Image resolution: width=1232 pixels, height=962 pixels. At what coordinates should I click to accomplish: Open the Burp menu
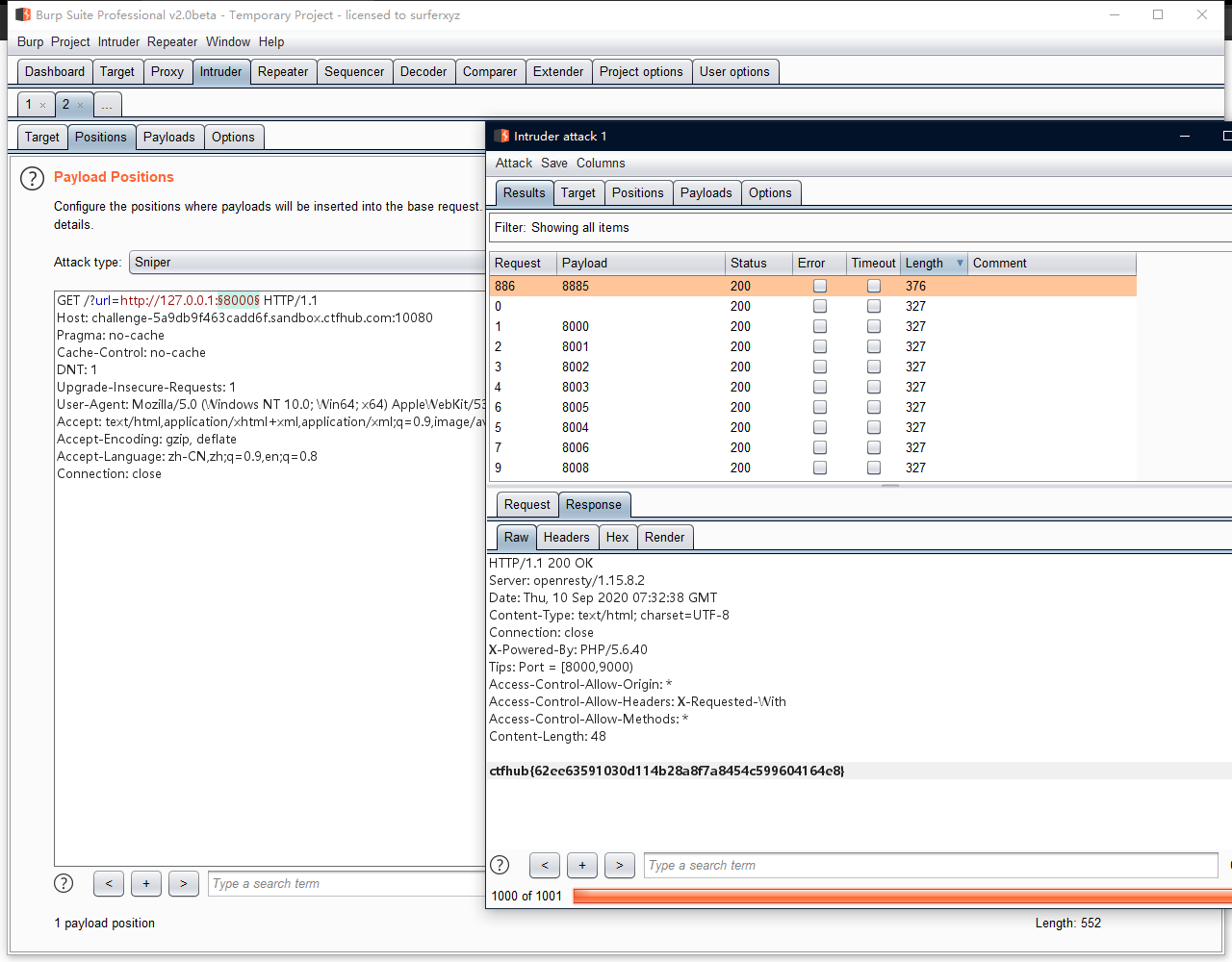[x=30, y=41]
